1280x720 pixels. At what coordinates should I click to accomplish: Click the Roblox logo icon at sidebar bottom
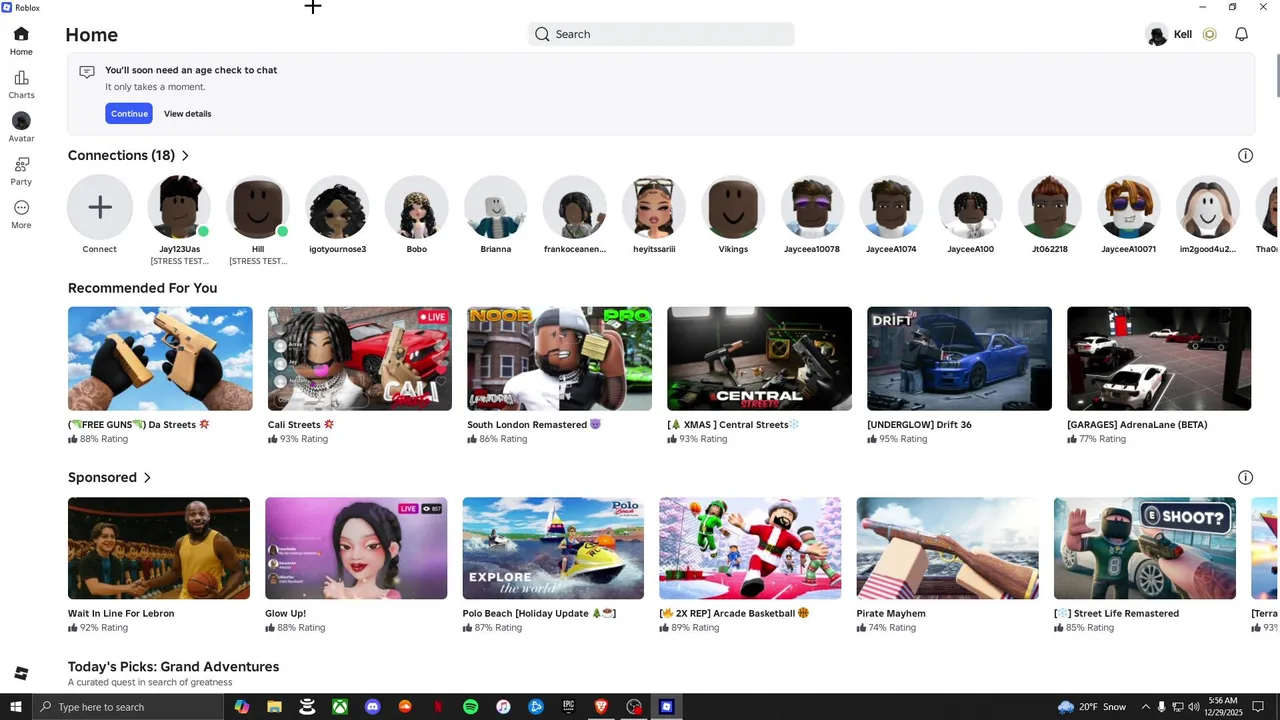click(21, 673)
